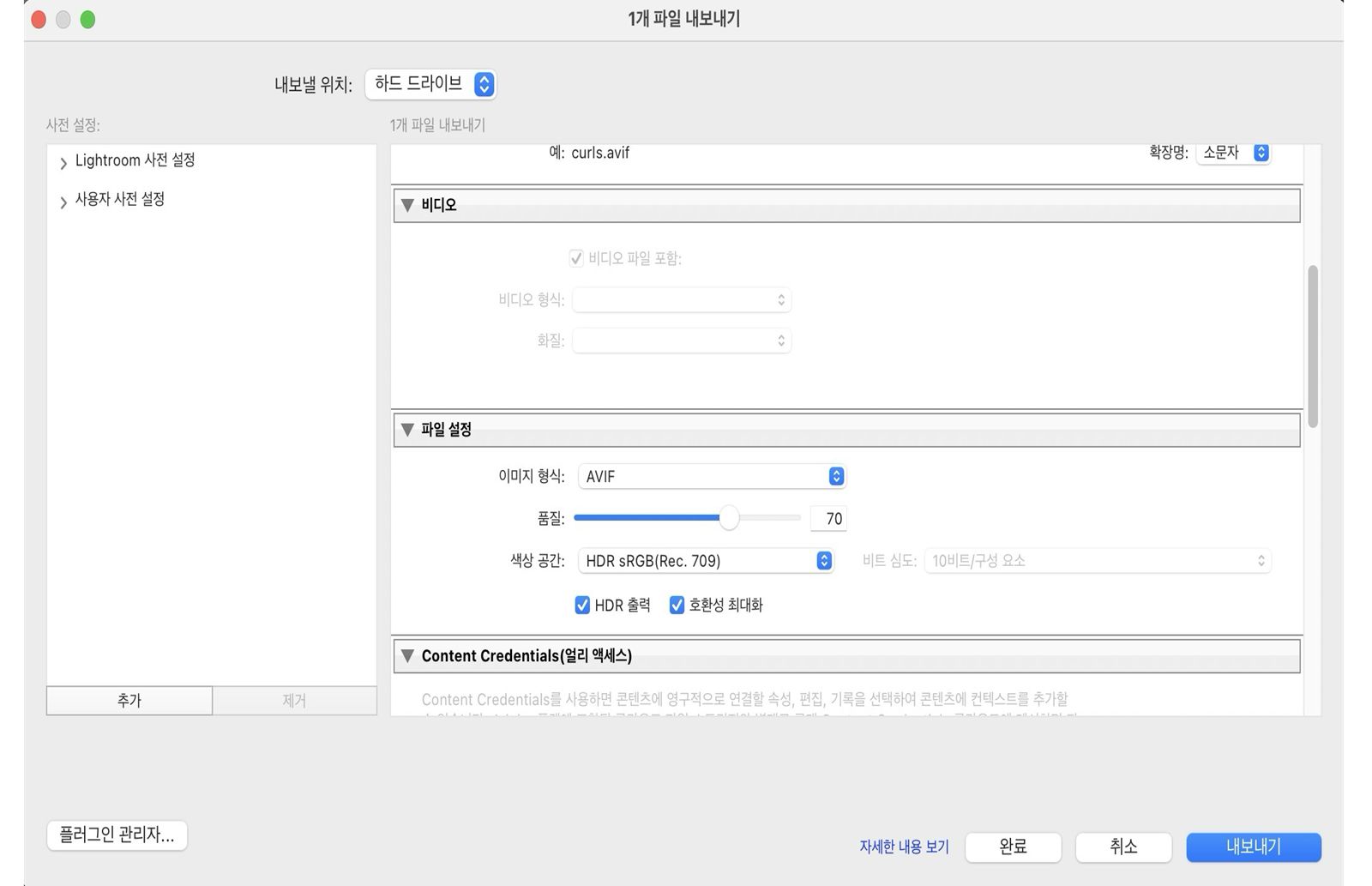Select 사용자 사전 설정 text row
Screen dimensions: 1372x886
(120, 199)
